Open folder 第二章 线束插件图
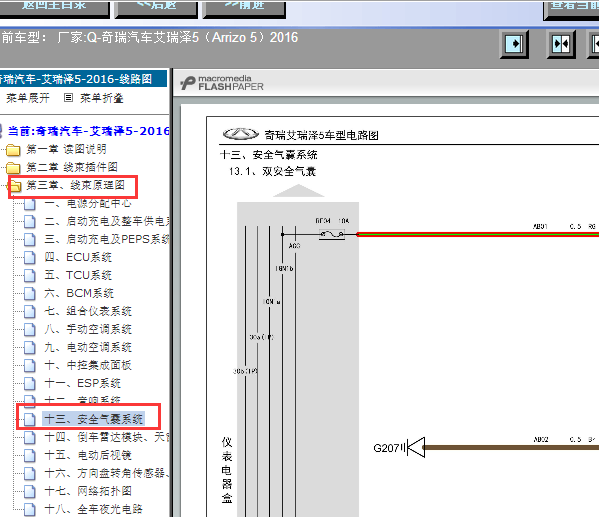Viewport: 599px width, 517px height. (71, 167)
